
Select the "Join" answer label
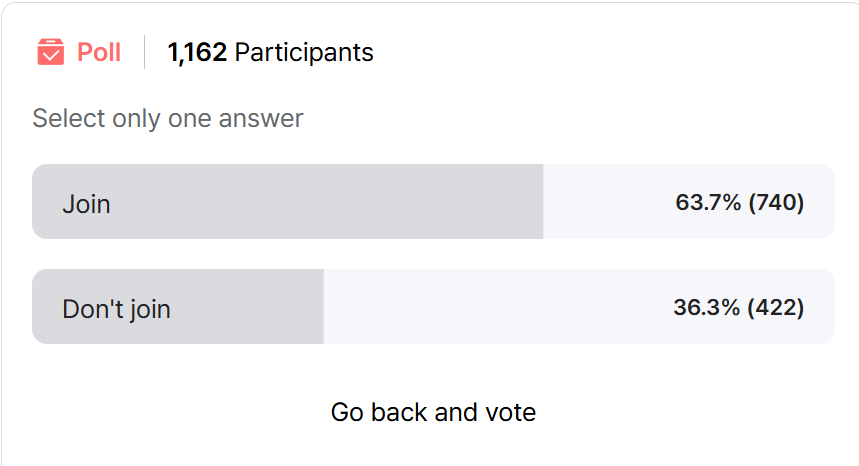87,204
